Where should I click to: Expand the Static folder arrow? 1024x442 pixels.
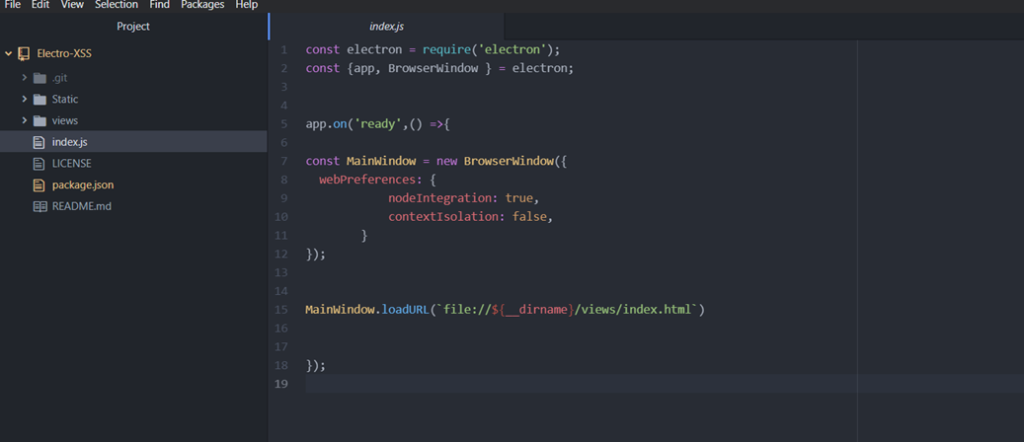coord(24,99)
